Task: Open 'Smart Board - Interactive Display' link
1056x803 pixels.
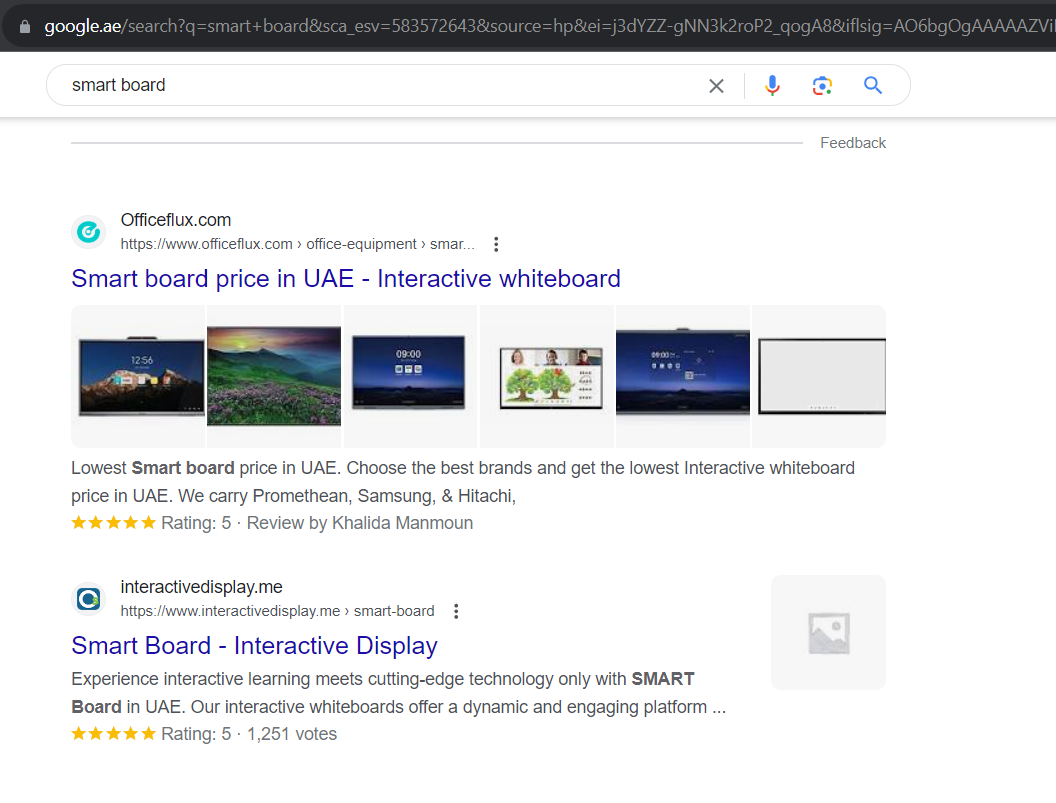Action: (x=254, y=646)
